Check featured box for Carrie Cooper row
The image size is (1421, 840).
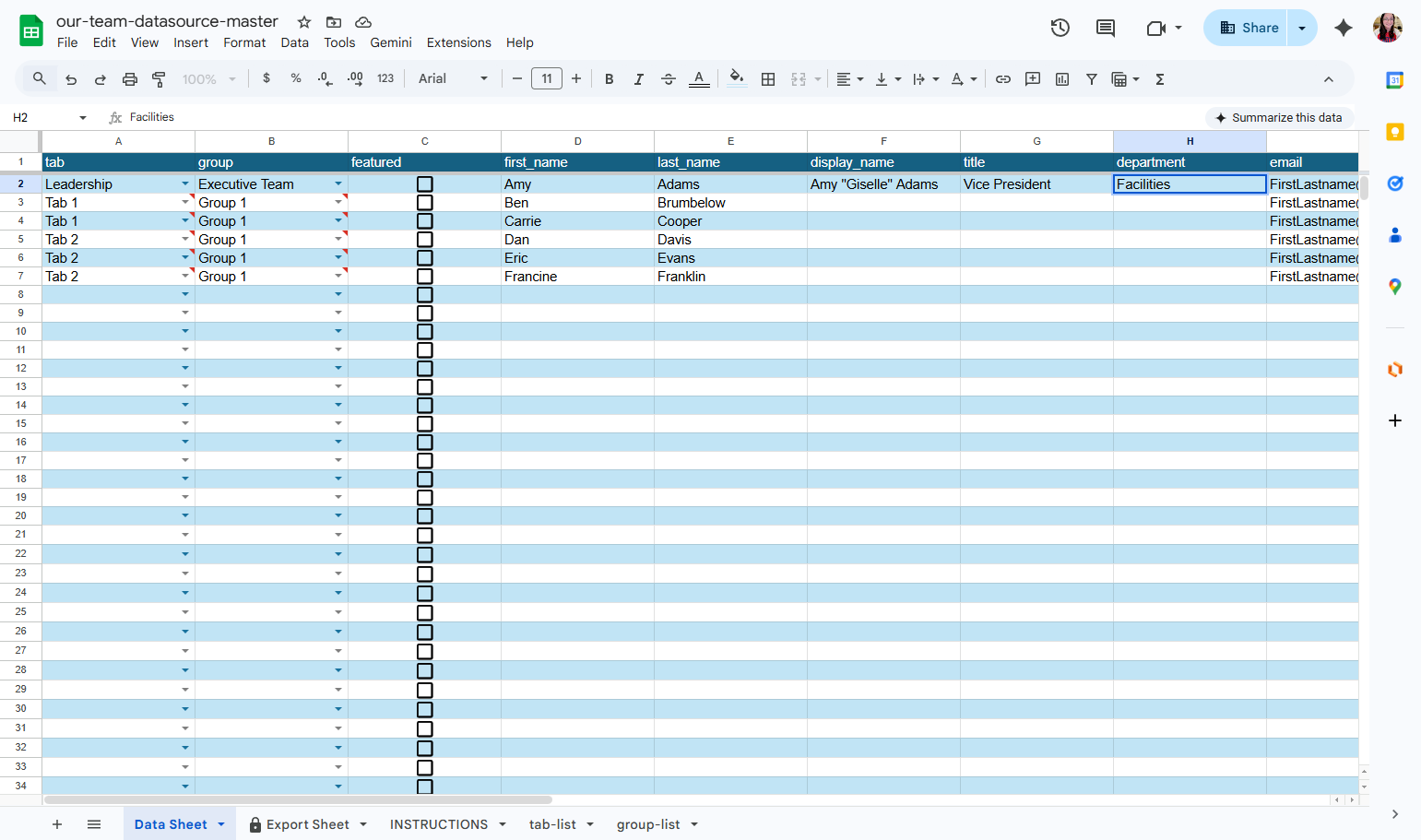pos(425,221)
